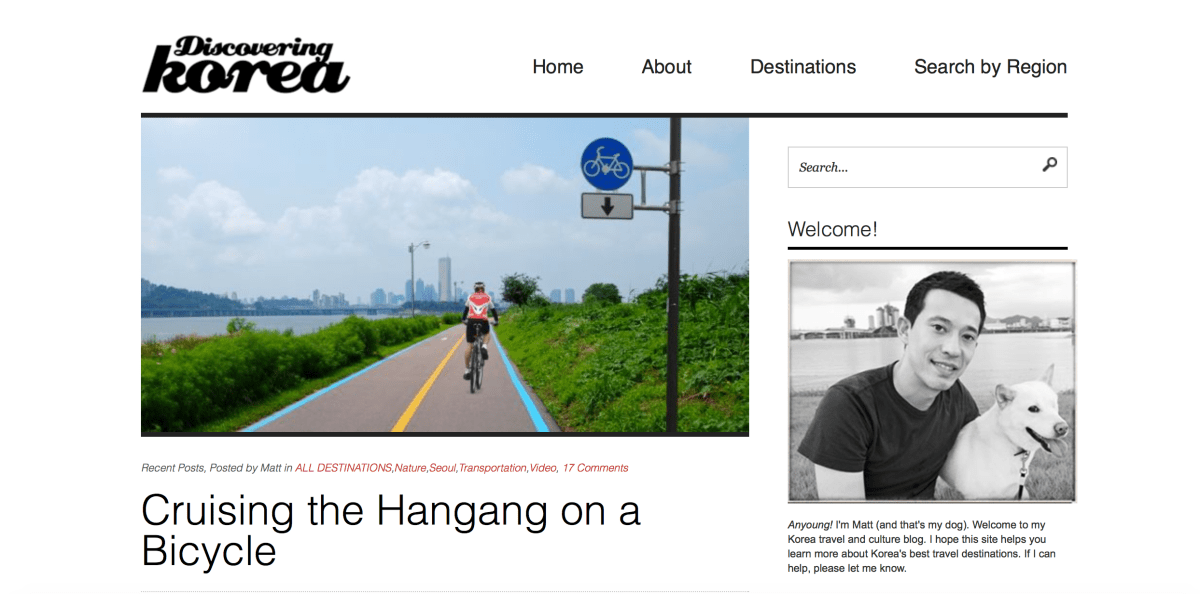
Task: Open the Home menu item
Action: [x=558, y=67]
